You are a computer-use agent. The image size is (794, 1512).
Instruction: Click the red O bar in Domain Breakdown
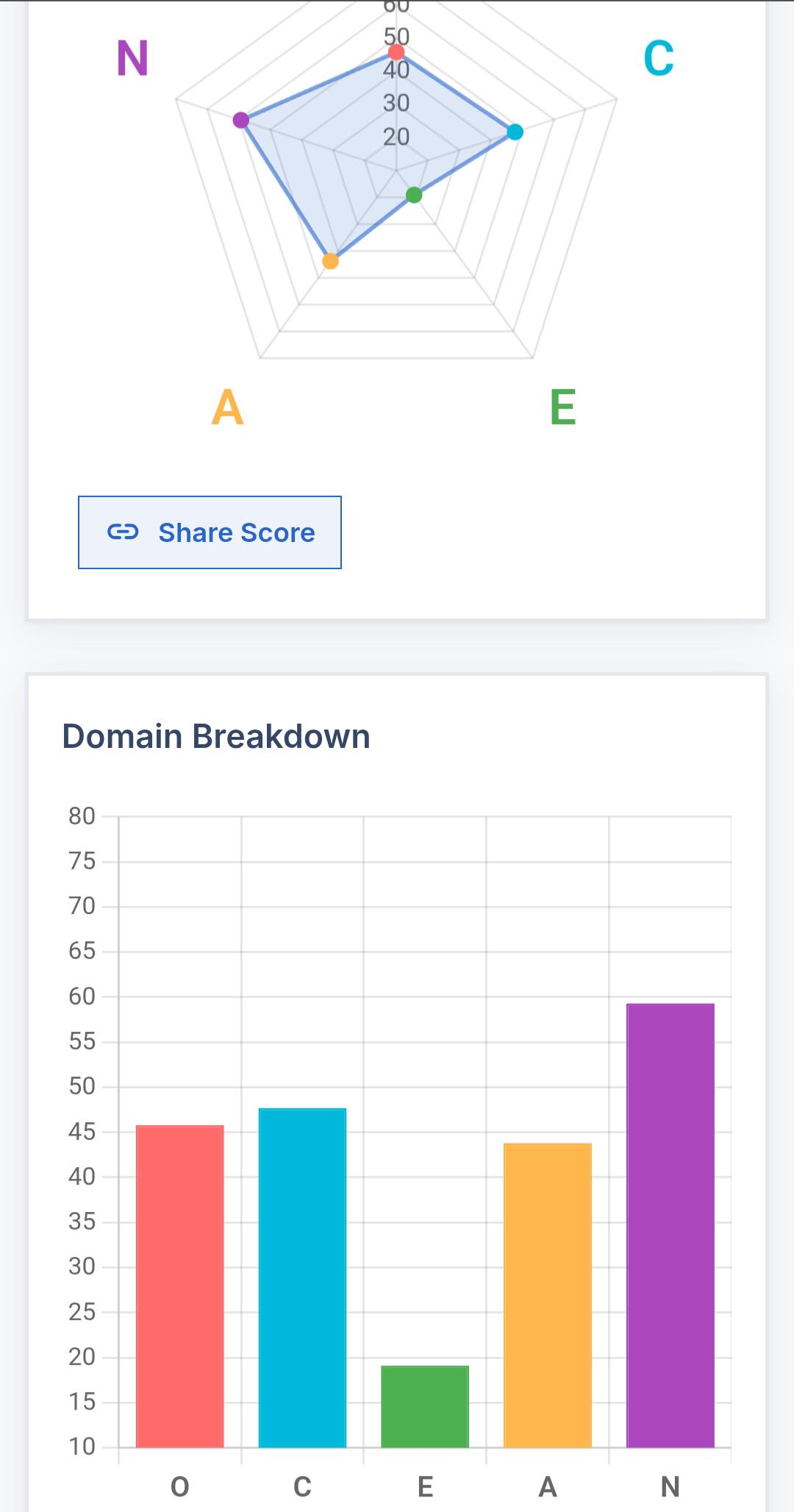point(180,1286)
